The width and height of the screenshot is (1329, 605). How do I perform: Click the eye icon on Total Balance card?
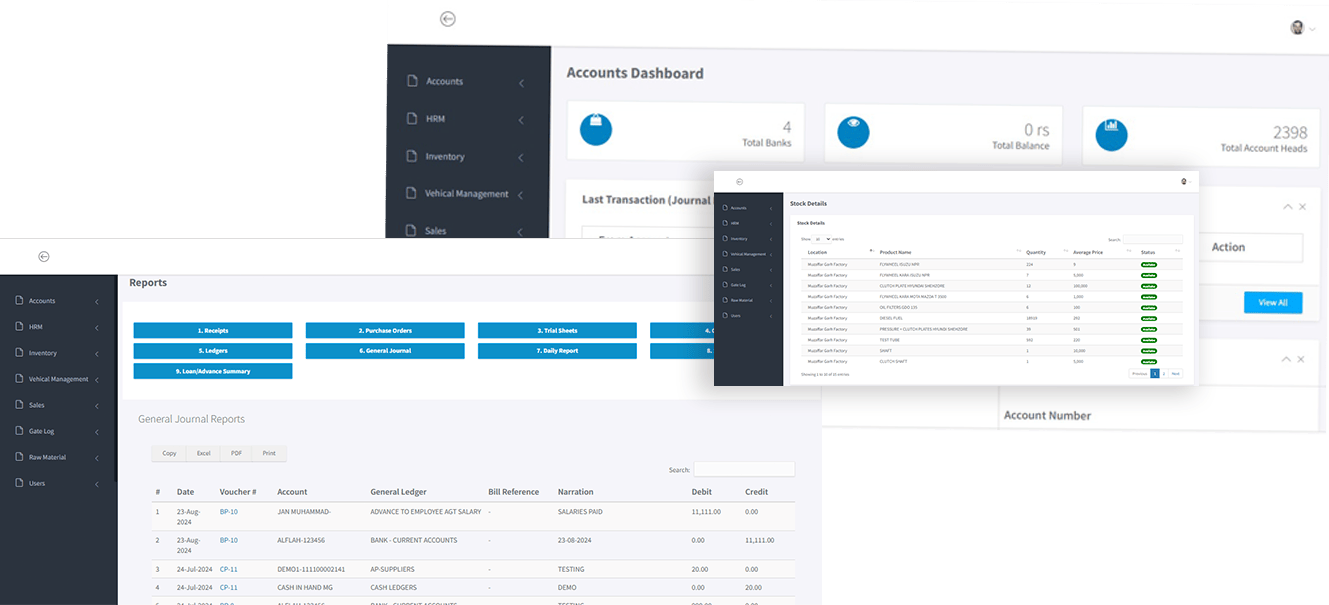[x=853, y=131]
